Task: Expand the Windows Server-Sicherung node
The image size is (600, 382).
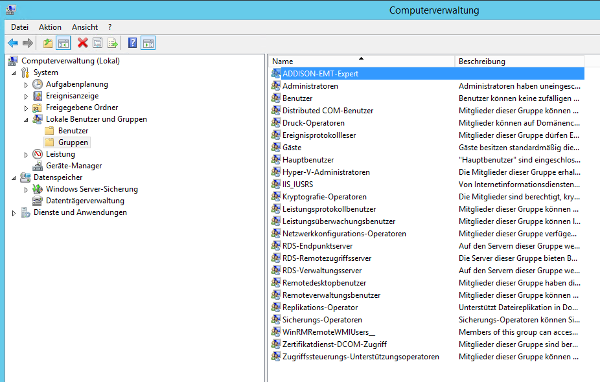Action: click(26, 189)
